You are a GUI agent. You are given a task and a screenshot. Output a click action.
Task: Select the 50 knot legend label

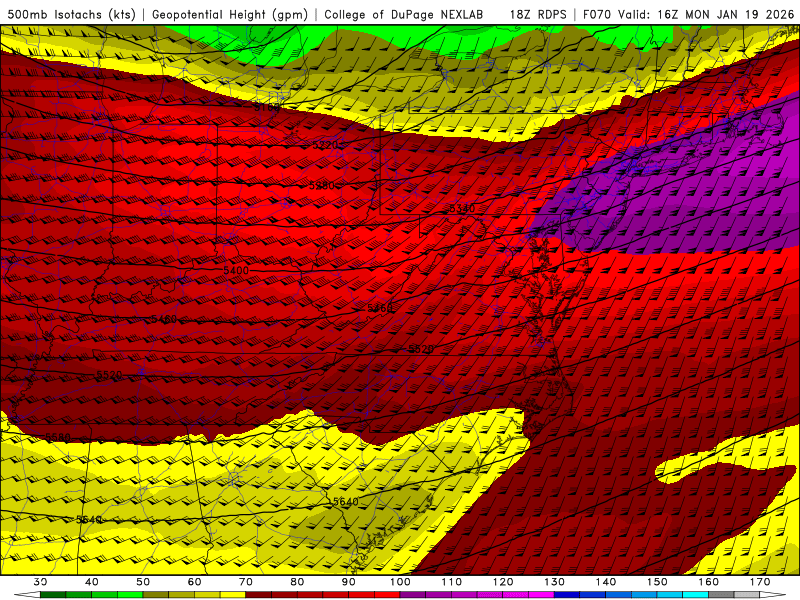coord(143,582)
